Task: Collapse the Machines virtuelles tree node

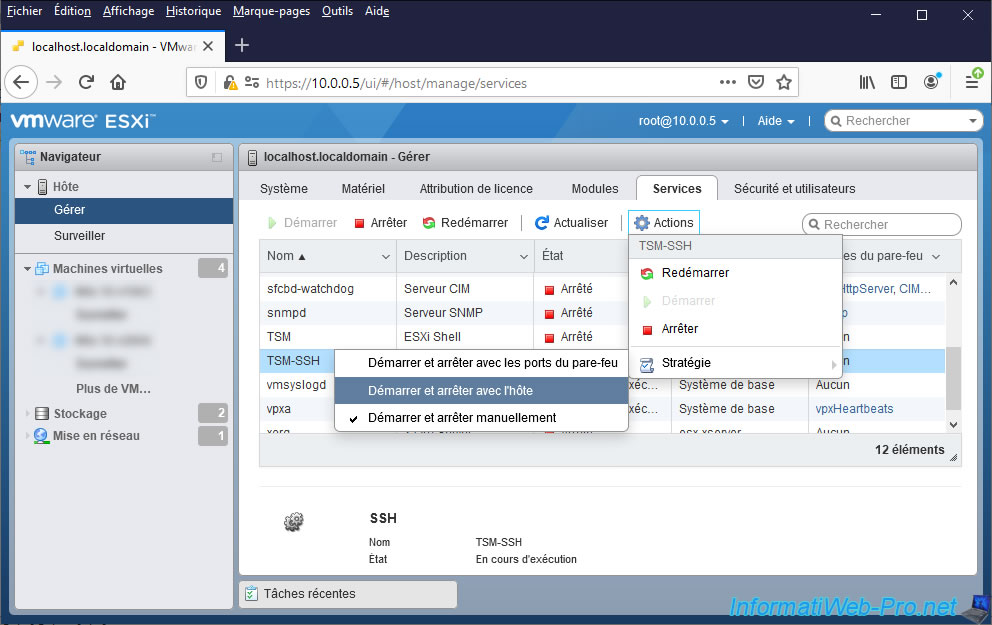Action: 27,269
